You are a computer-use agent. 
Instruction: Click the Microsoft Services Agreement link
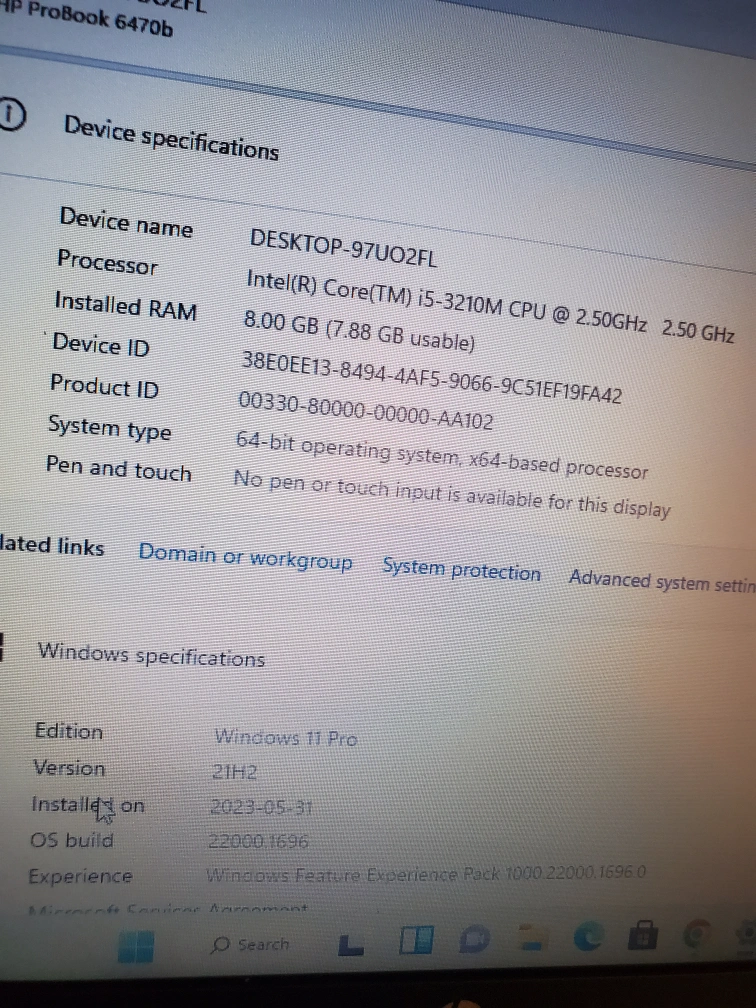coord(170,910)
